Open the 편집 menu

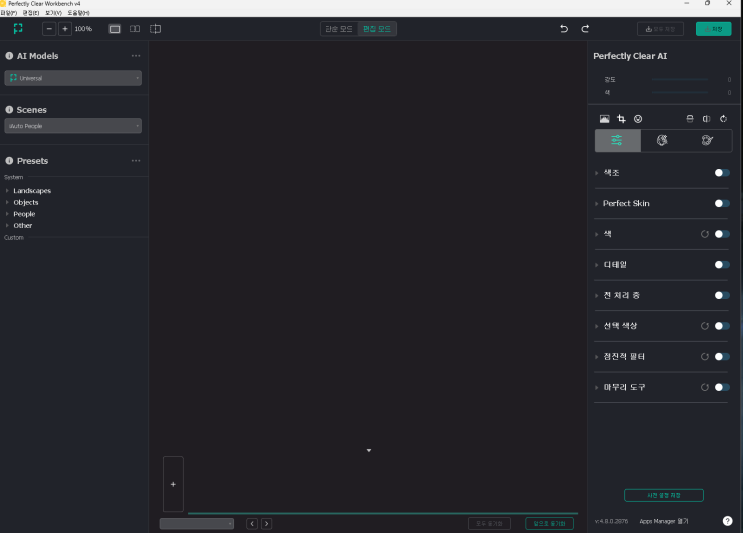(x=31, y=13)
